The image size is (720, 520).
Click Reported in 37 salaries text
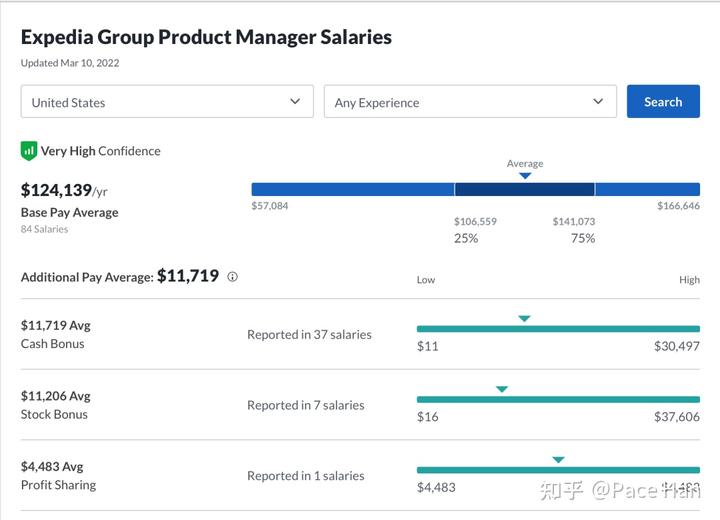(x=309, y=334)
